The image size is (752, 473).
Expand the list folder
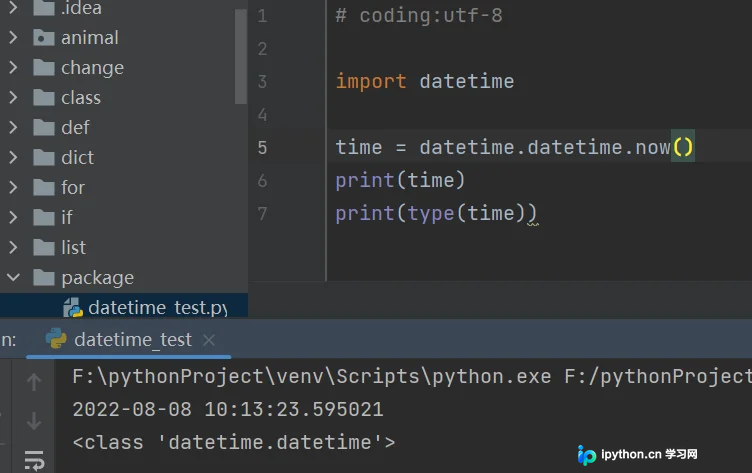(13, 248)
